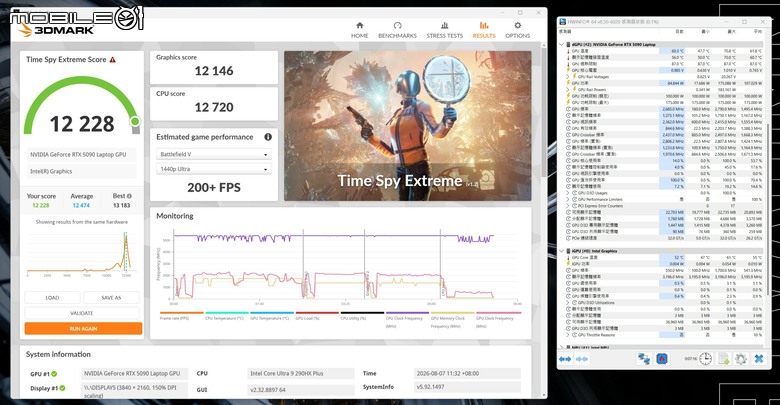Select the RESULTS tab
This screenshot has height=405, width=780.
click(x=484, y=30)
